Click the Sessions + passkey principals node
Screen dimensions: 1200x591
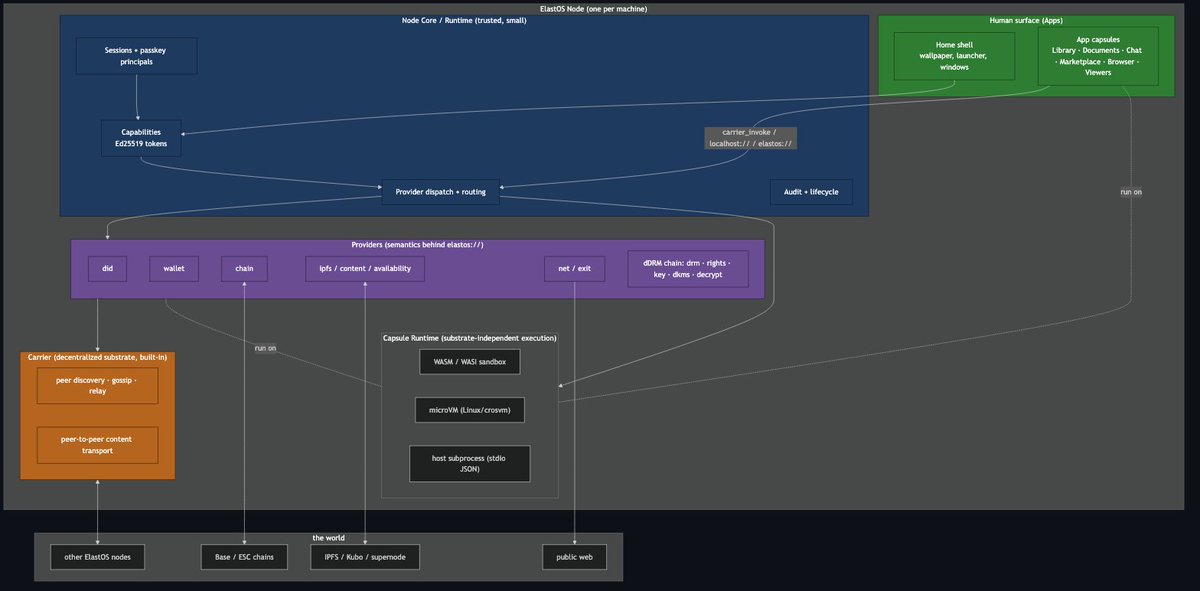136,56
